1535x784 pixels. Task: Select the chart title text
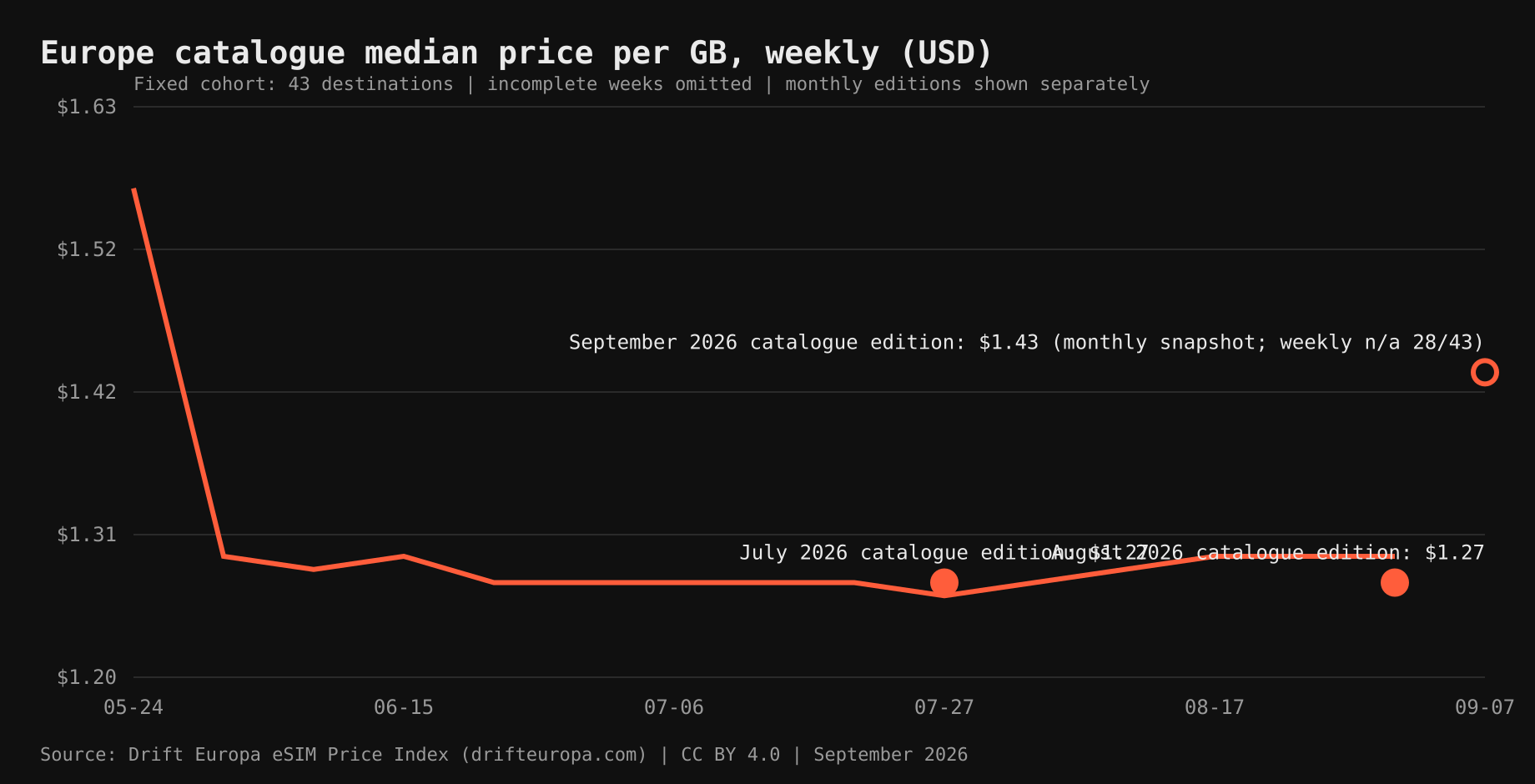(516, 53)
